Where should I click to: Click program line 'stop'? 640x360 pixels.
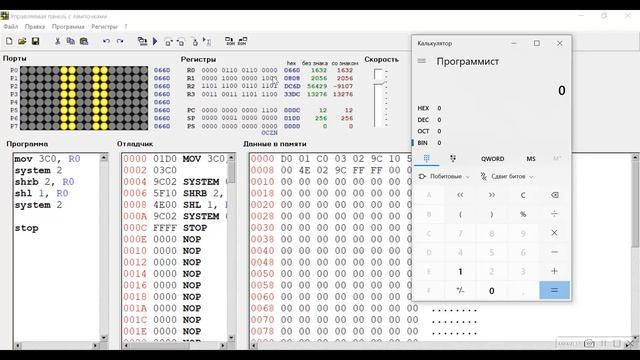pos(27,228)
